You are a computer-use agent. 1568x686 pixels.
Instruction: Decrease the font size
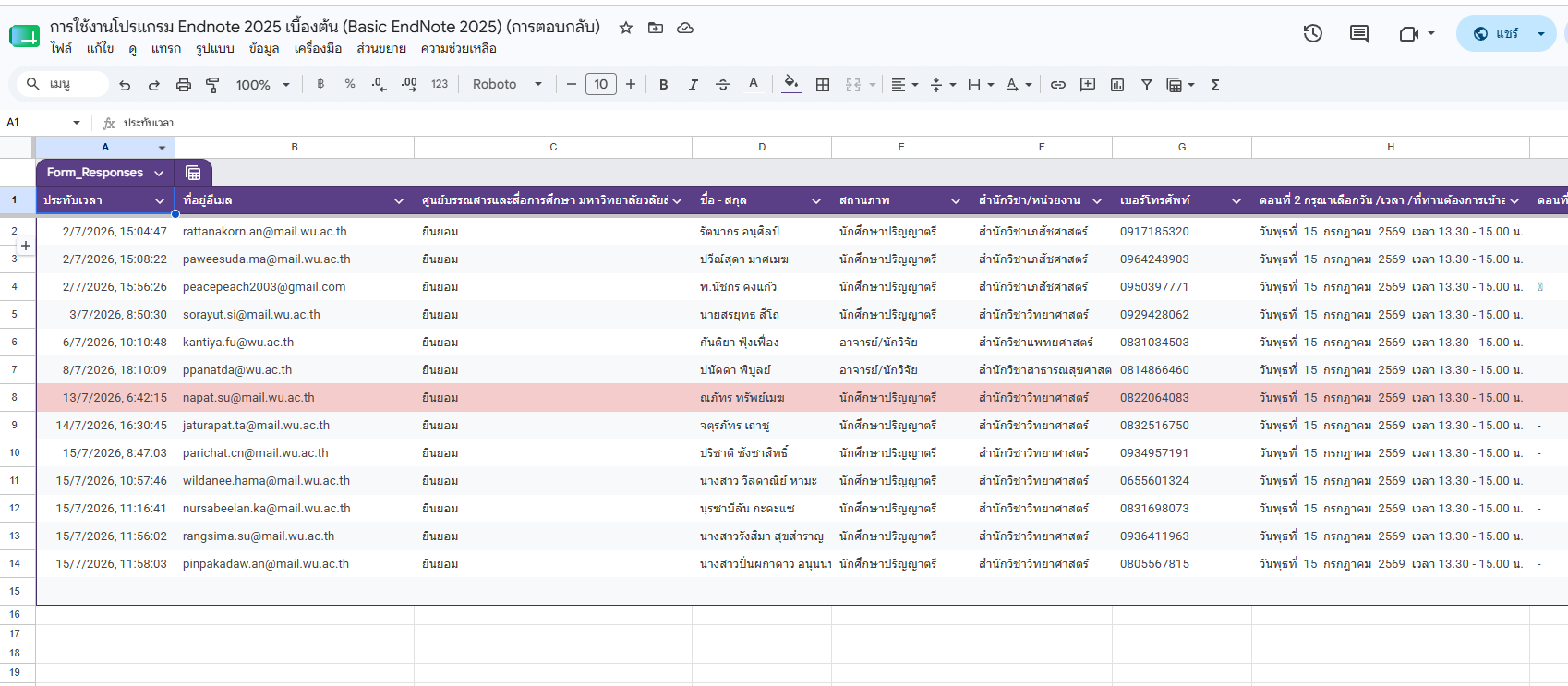572,85
